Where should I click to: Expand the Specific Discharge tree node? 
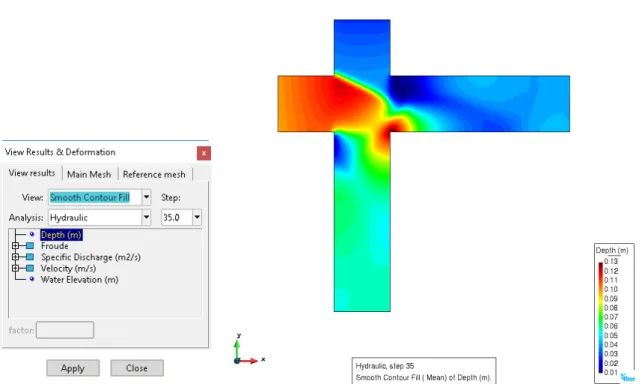coord(16,257)
